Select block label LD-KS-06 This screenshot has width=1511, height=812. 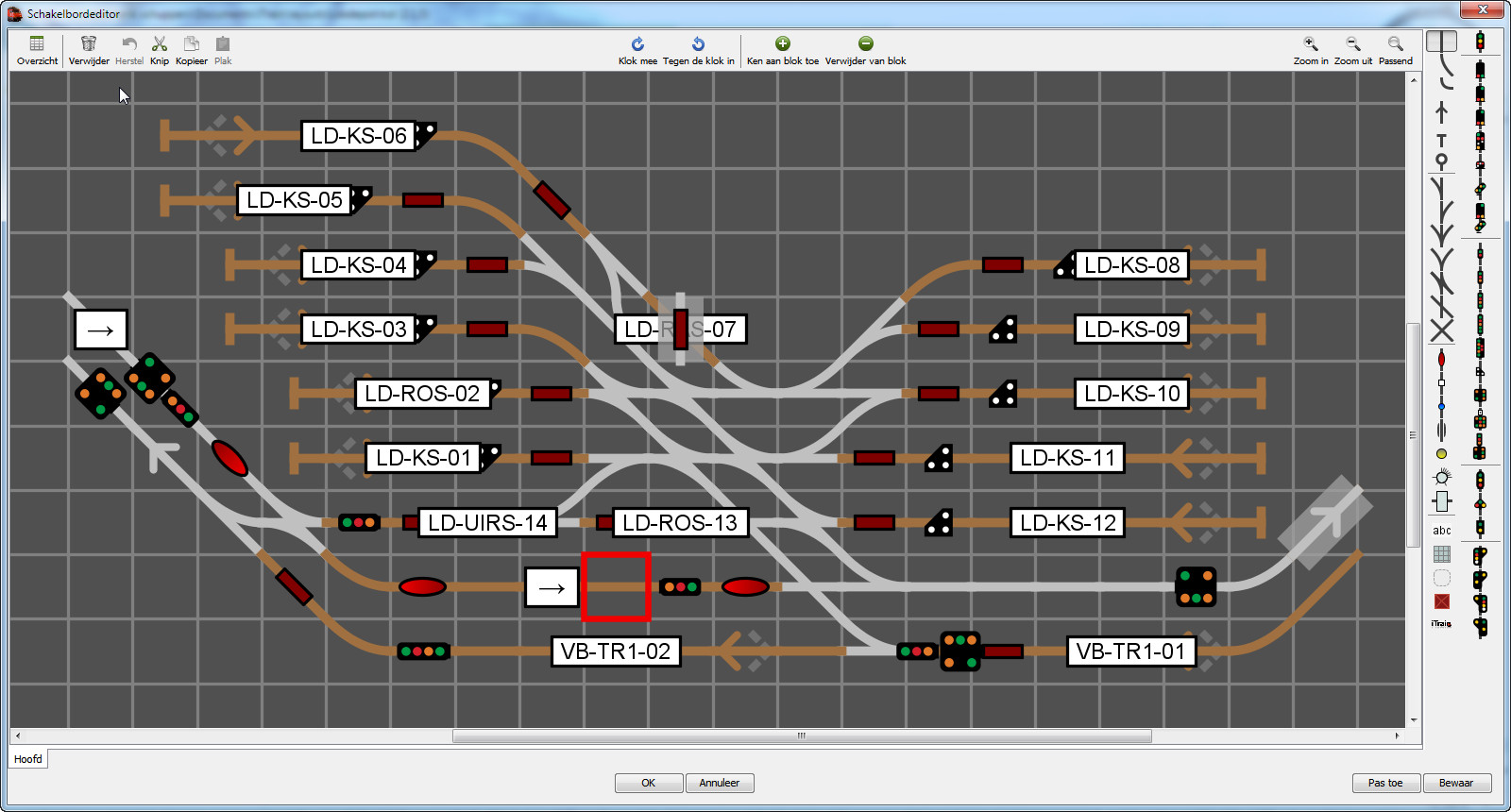pos(359,136)
